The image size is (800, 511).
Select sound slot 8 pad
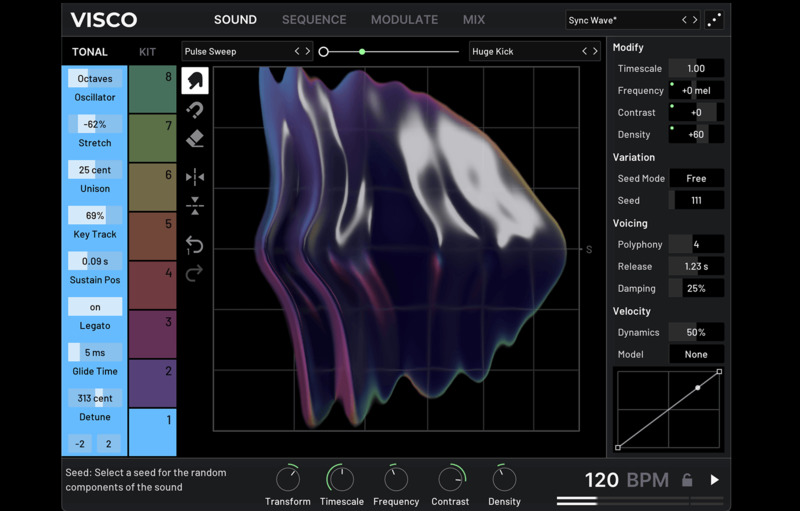tap(152, 89)
